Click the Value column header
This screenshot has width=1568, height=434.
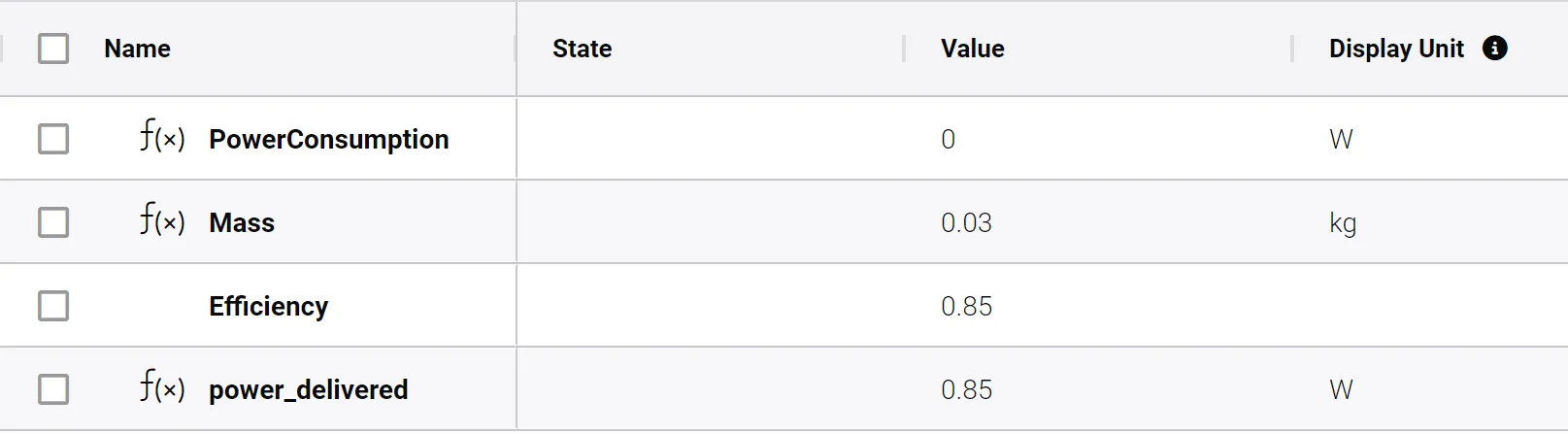tap(972, 49)
